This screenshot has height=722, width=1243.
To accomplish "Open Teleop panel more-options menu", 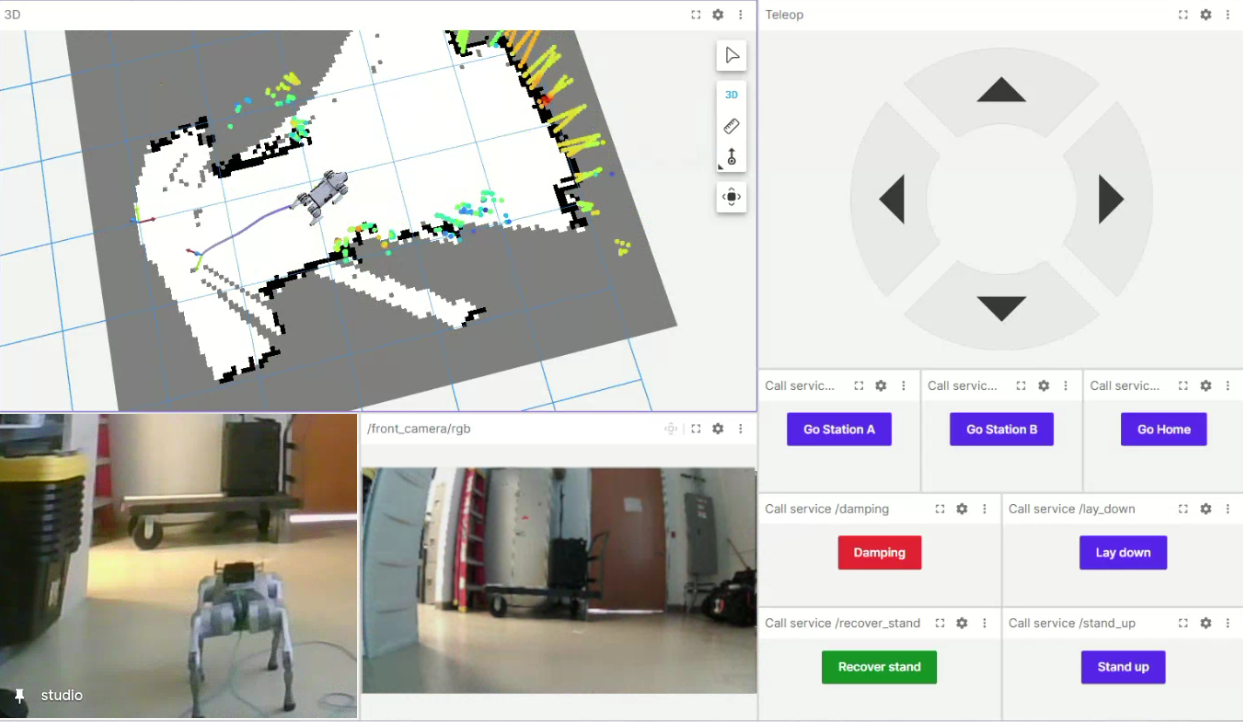I will tap(1228, 15).
